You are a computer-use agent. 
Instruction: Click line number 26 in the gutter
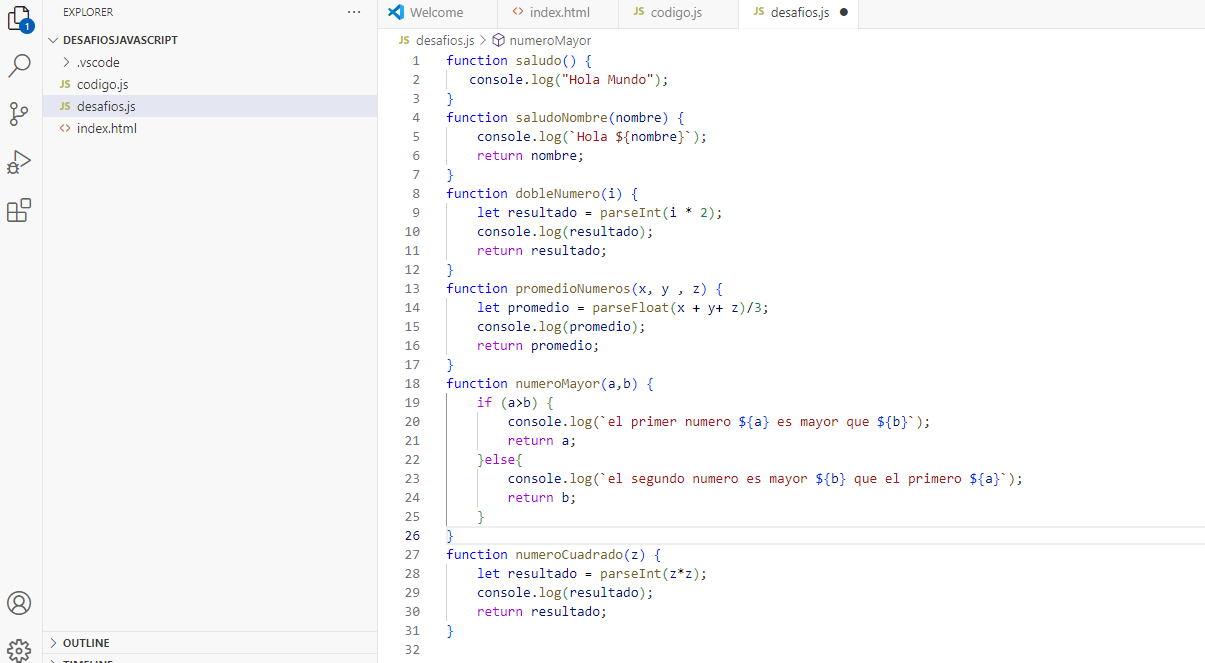click(x=413, y=535)
